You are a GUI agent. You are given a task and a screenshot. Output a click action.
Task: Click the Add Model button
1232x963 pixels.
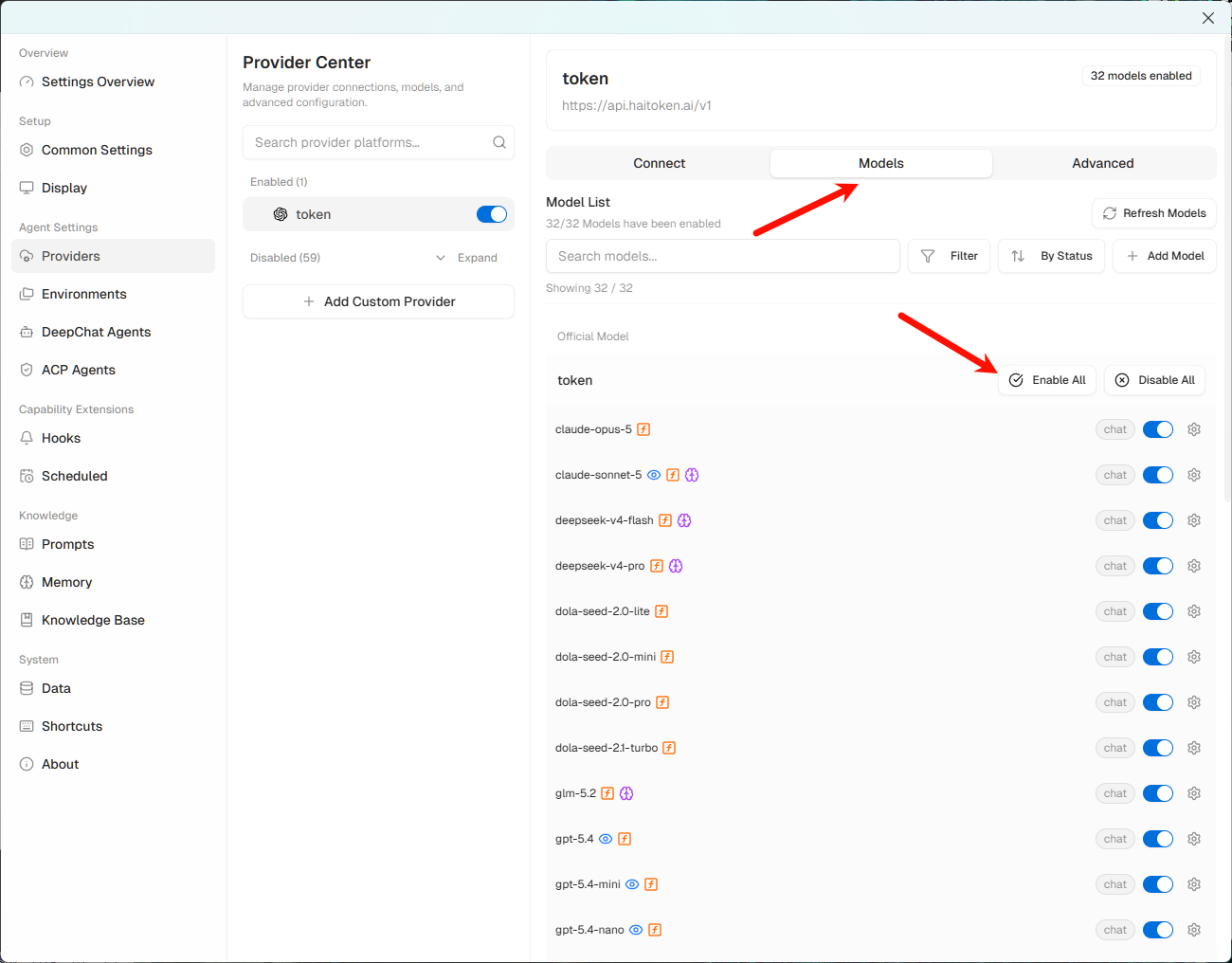[1165, 256]
